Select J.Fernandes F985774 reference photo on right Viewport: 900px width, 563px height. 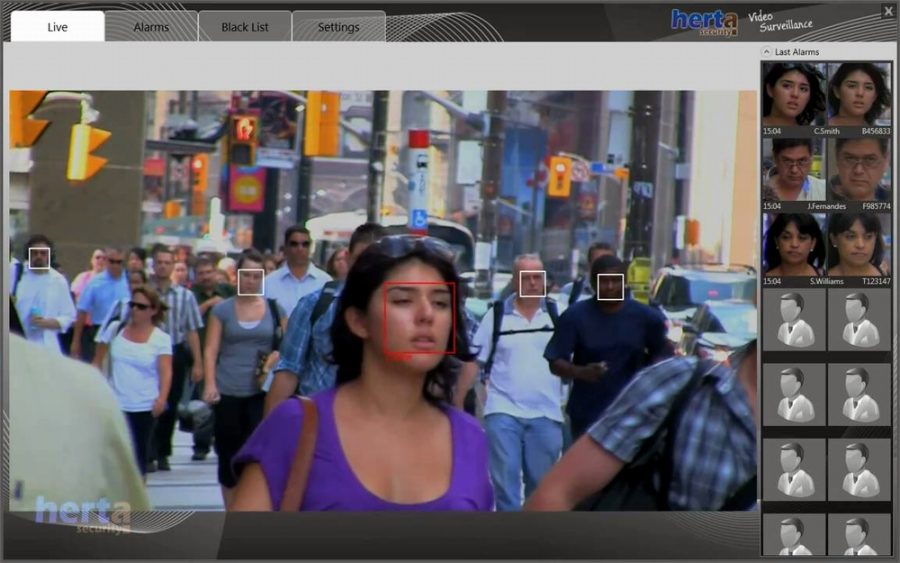coord(859,168)
